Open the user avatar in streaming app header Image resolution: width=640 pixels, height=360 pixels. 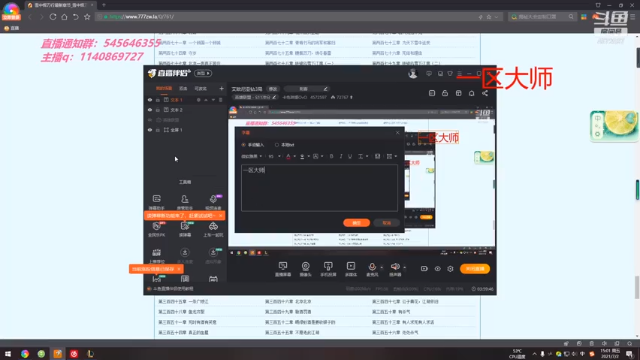pos(413,73)
